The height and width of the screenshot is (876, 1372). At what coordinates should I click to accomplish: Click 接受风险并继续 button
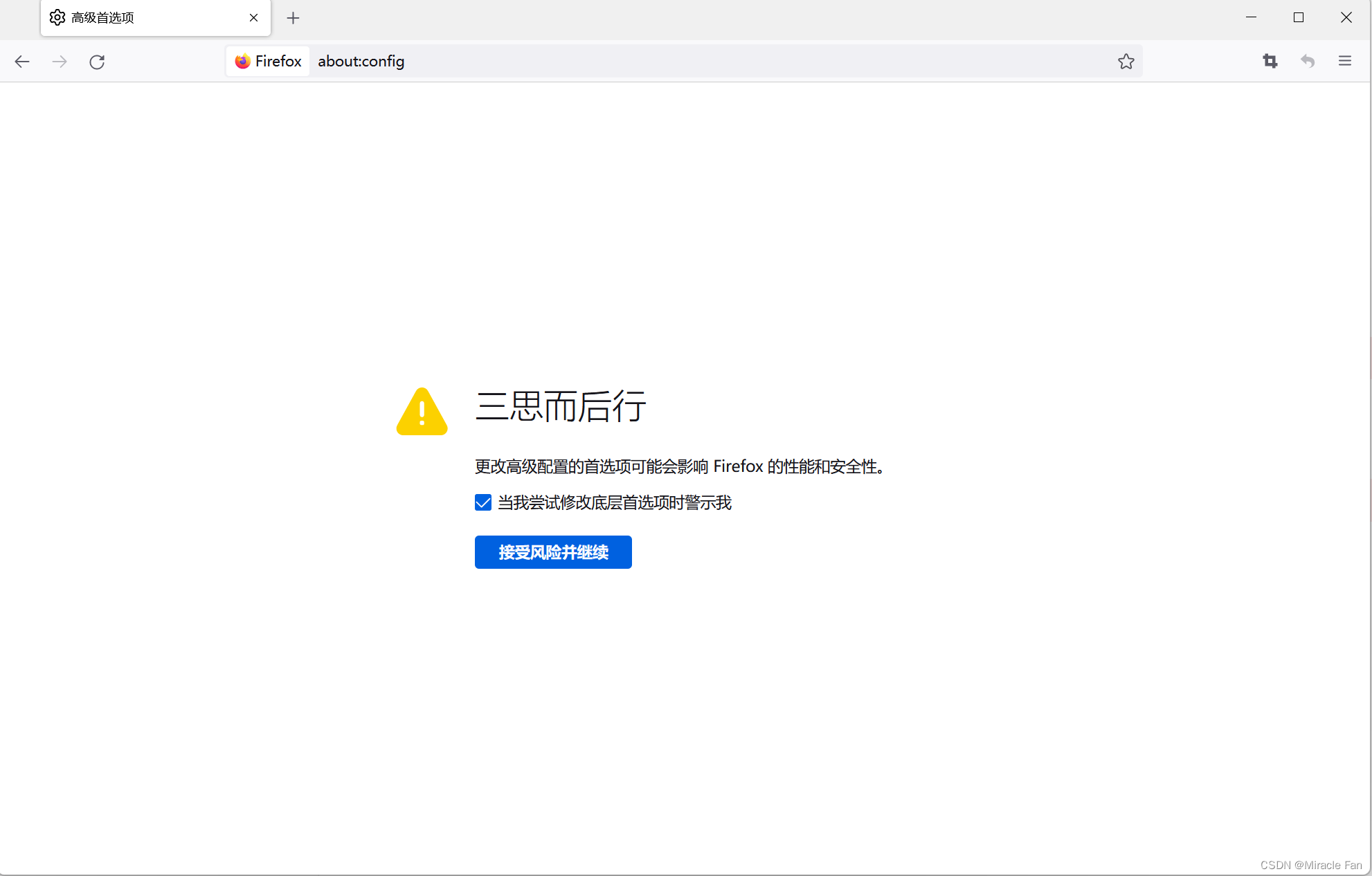(552, 552)
